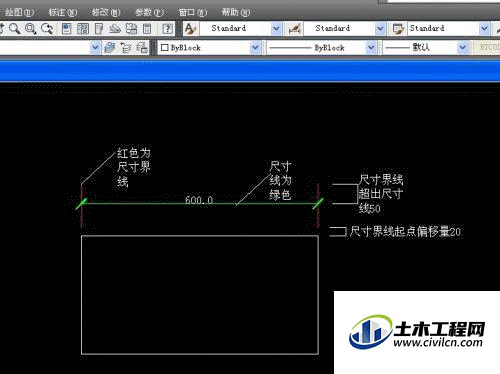The width and height of the screenshot is (500, 374).
Task: Click Make Object's Layer Current icon
Action: click(x=109, y=48)
